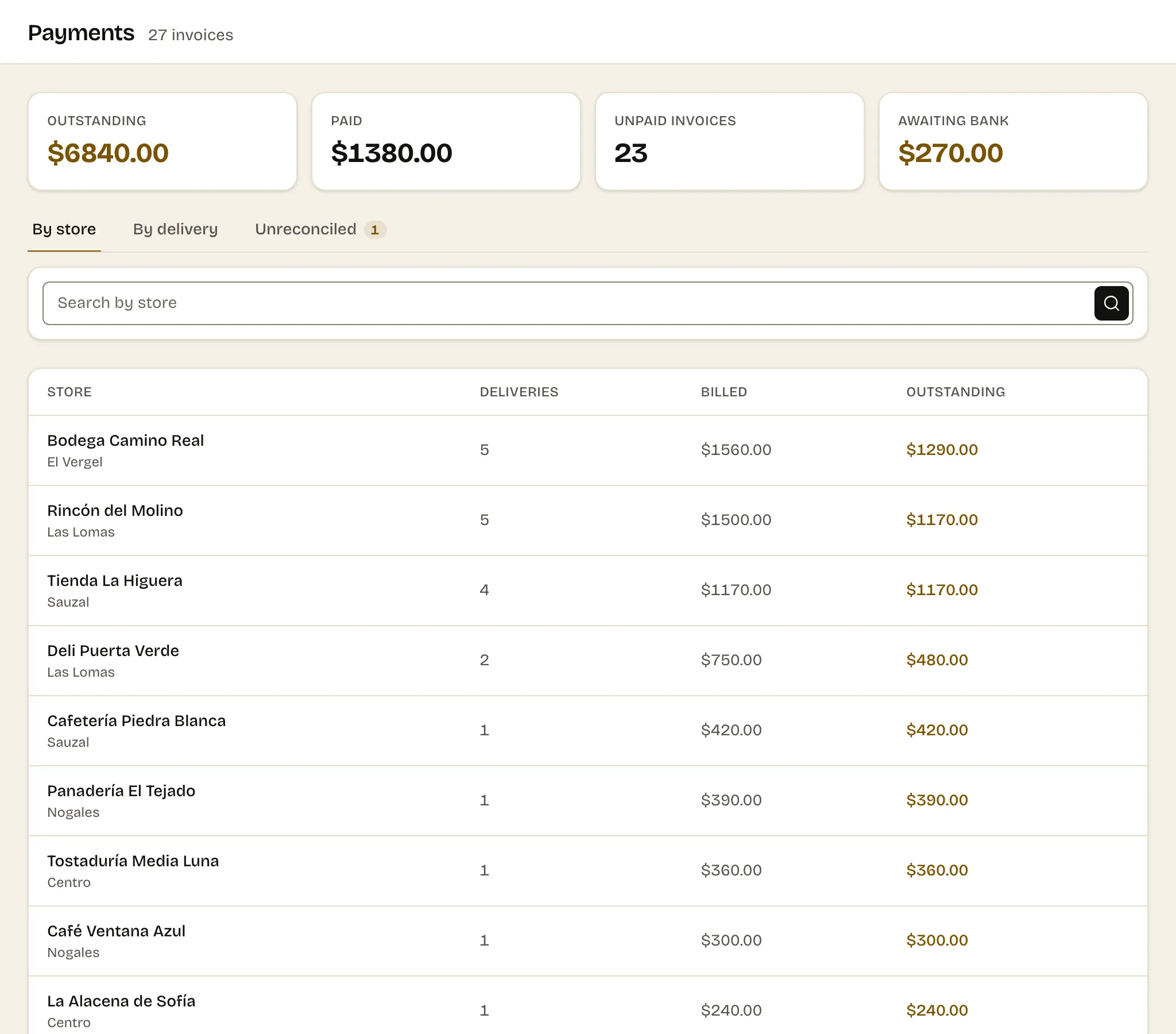This screenshot has width=1176, height=1034.
Task: Click the Unpaid Invoices 23 card
Action: (x=729, y=142)
